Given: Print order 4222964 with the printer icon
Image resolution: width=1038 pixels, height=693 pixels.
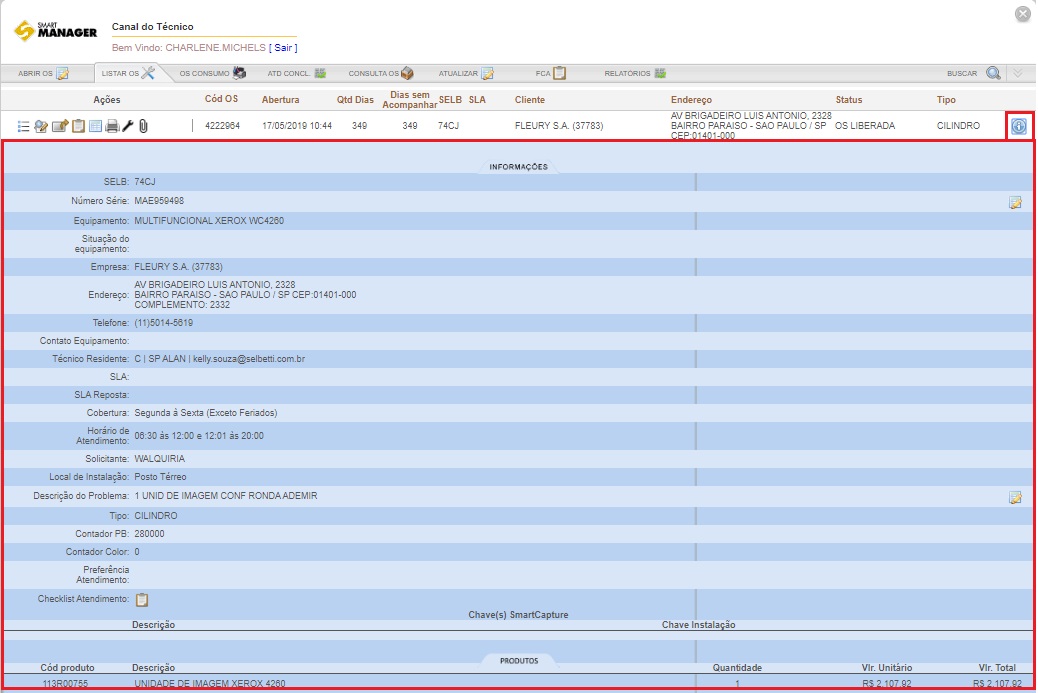Looking at the screenshot, I should [x=112, y=126].
